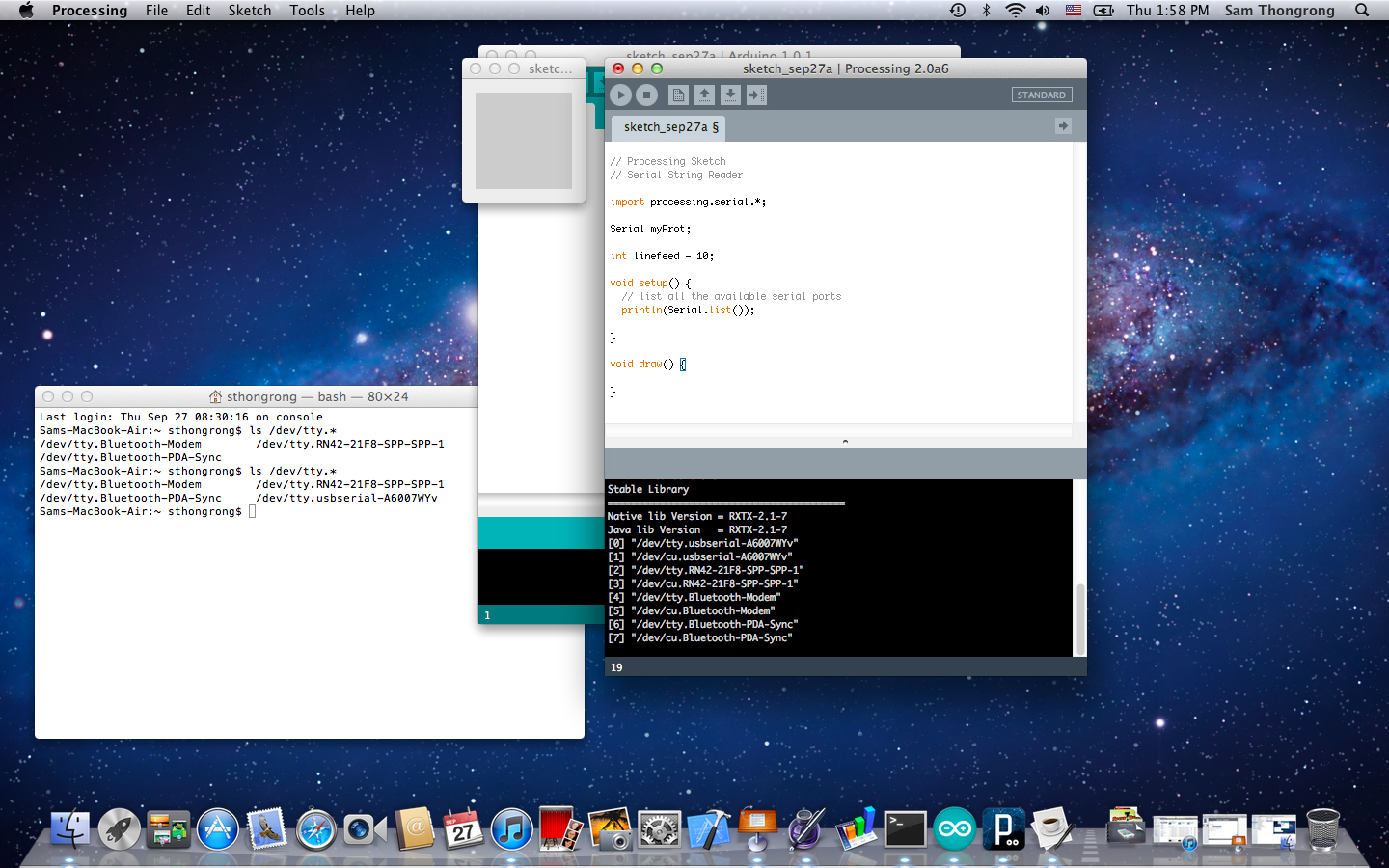This screenshot has width=1389, height=868.
Task: Open Calendar icon showing 27
Action: click(463, 829)
